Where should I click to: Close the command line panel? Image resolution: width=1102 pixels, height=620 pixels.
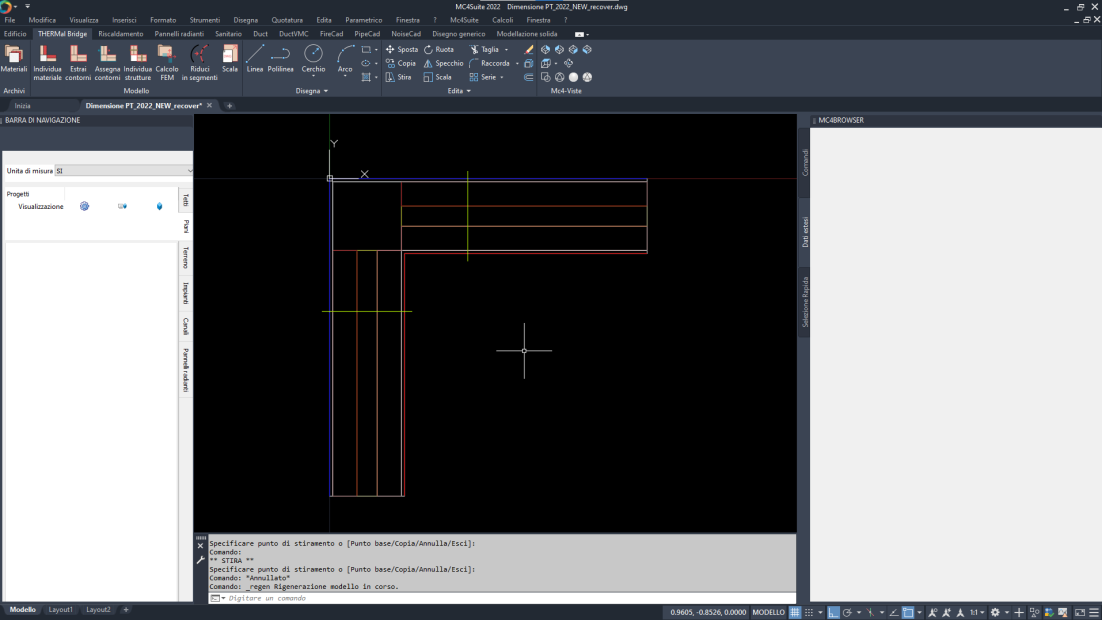coord(200,546)
